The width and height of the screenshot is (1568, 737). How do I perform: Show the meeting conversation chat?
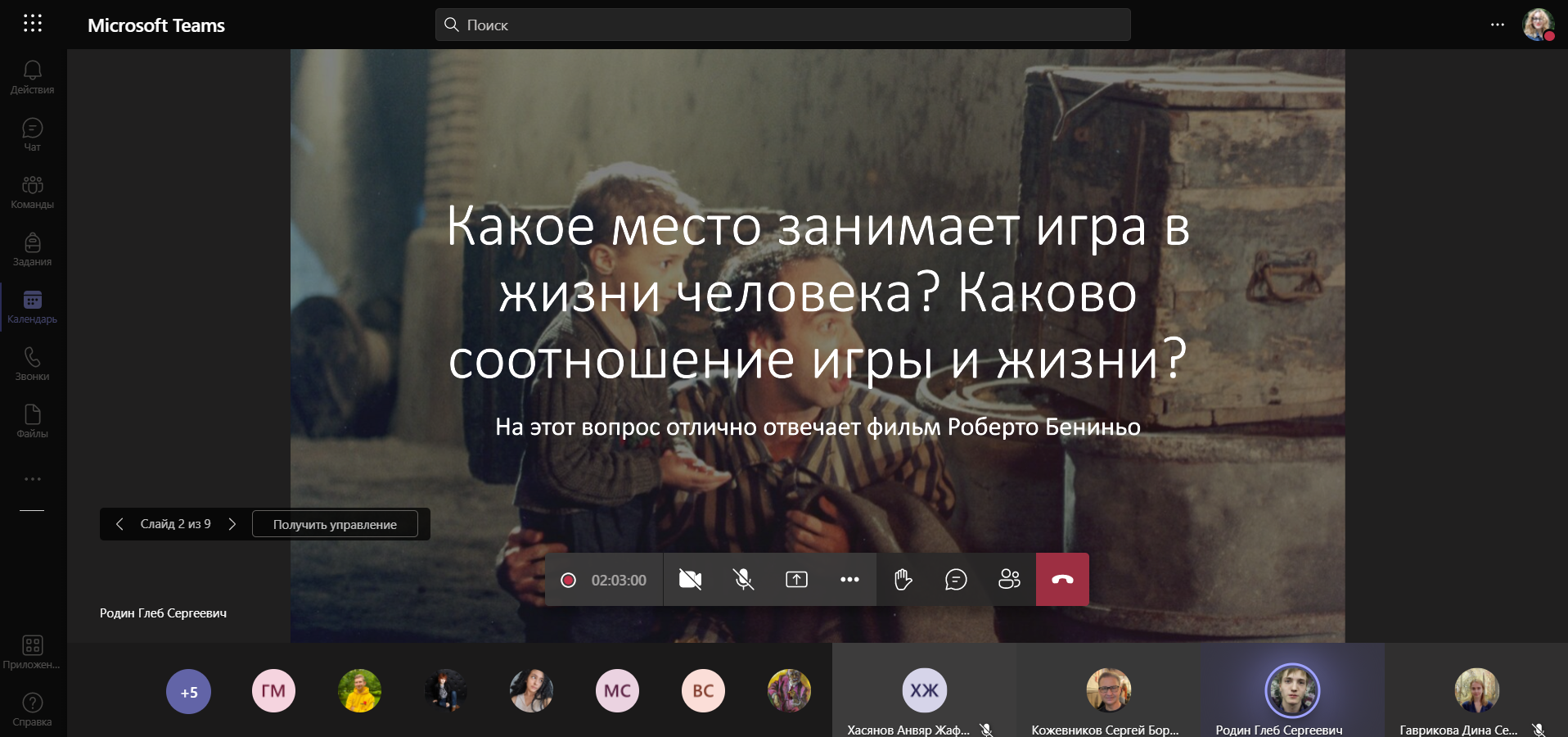coord(956,580)
